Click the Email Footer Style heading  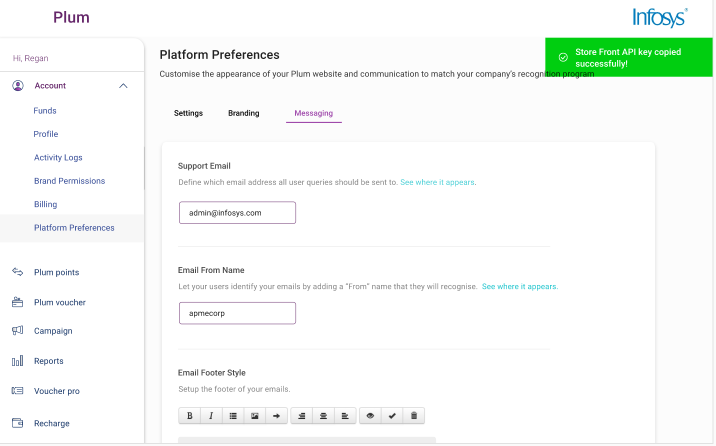coord(211,373)
